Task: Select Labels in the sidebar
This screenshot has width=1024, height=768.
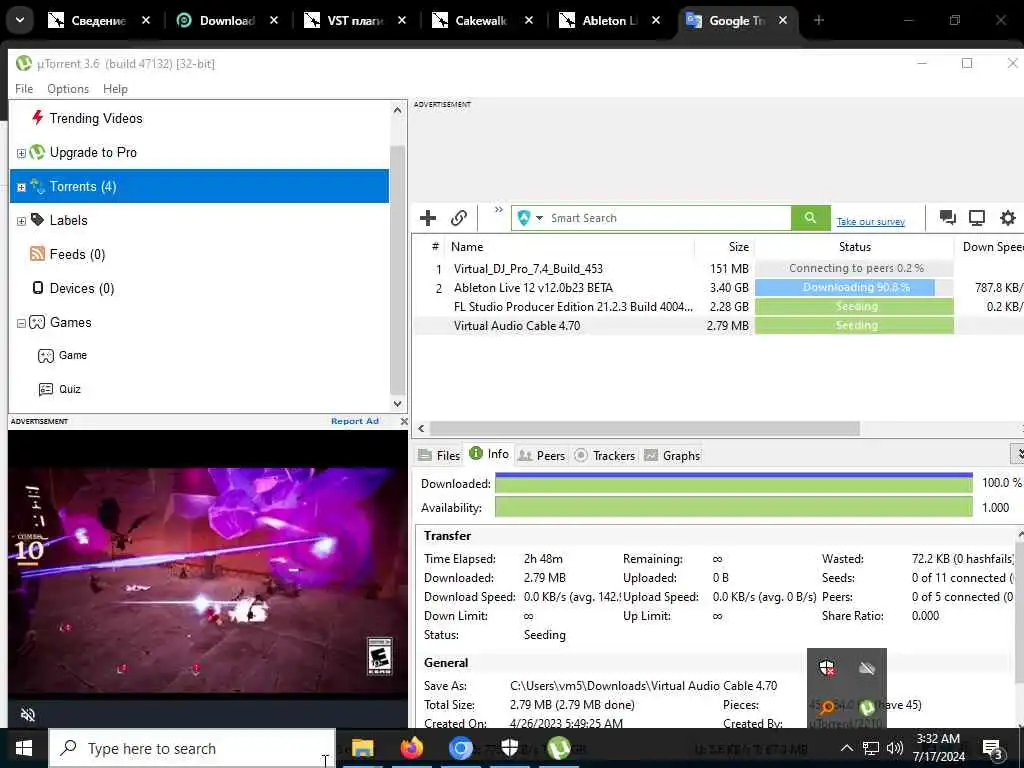Action: (68, 220)
